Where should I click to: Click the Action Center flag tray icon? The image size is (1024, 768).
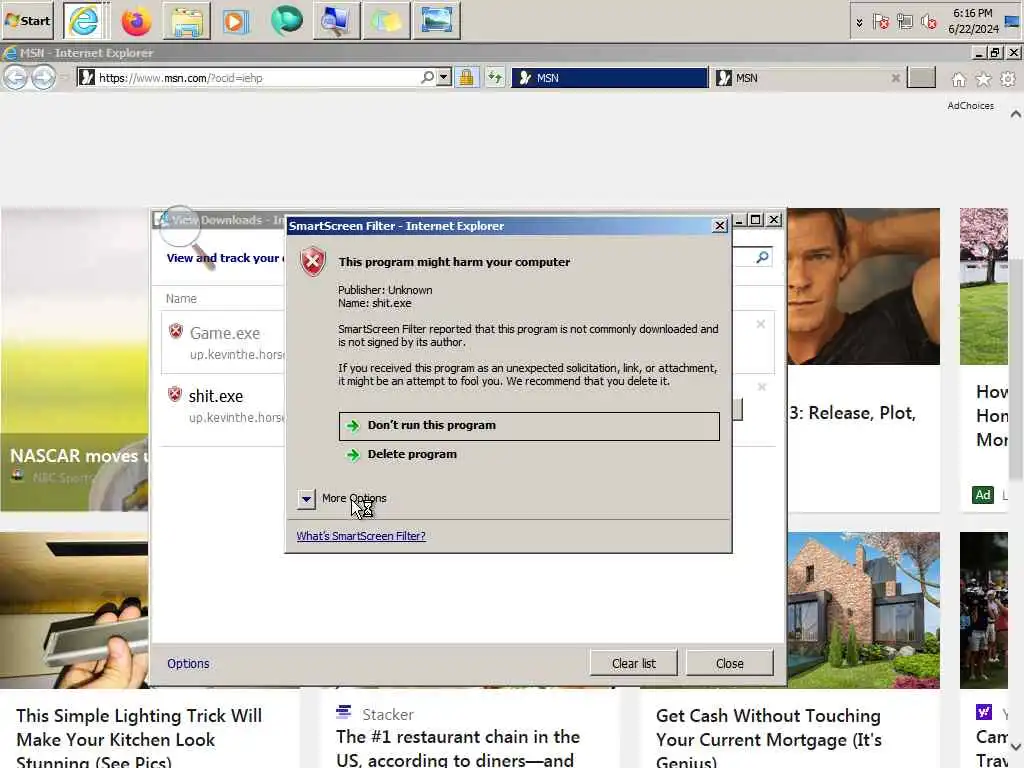880,22
